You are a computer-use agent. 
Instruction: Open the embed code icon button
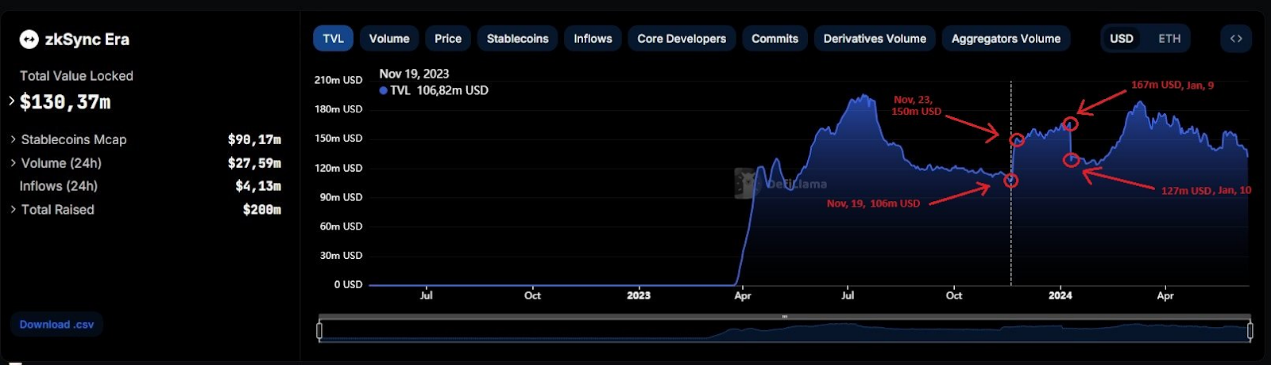(1236, 39)
